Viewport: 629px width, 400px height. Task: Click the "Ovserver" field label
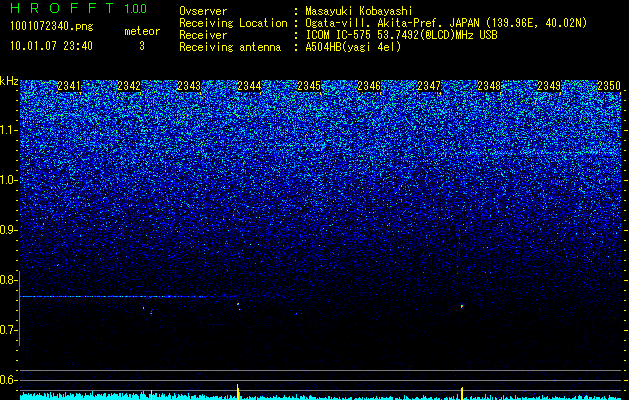pyautogui.click(x=203, y=11)
